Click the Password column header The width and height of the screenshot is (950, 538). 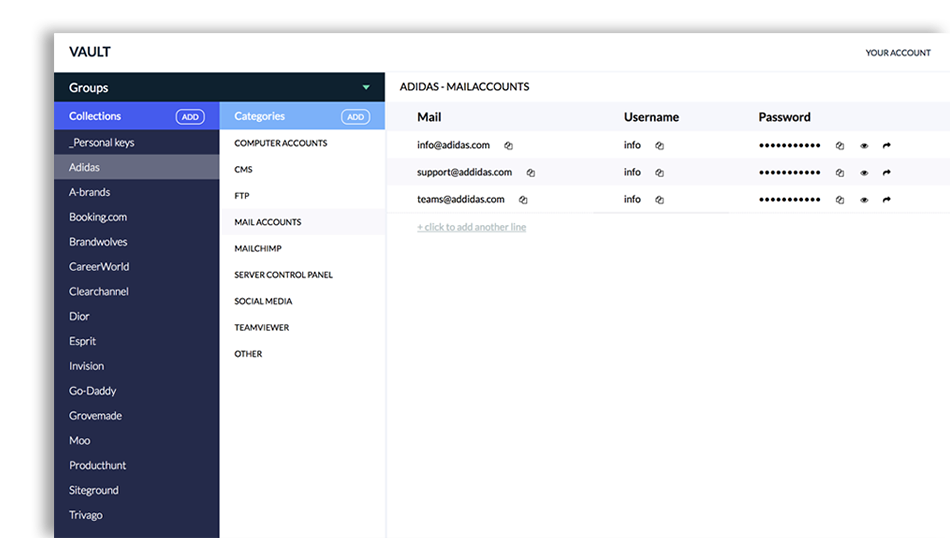pos(784,117)
